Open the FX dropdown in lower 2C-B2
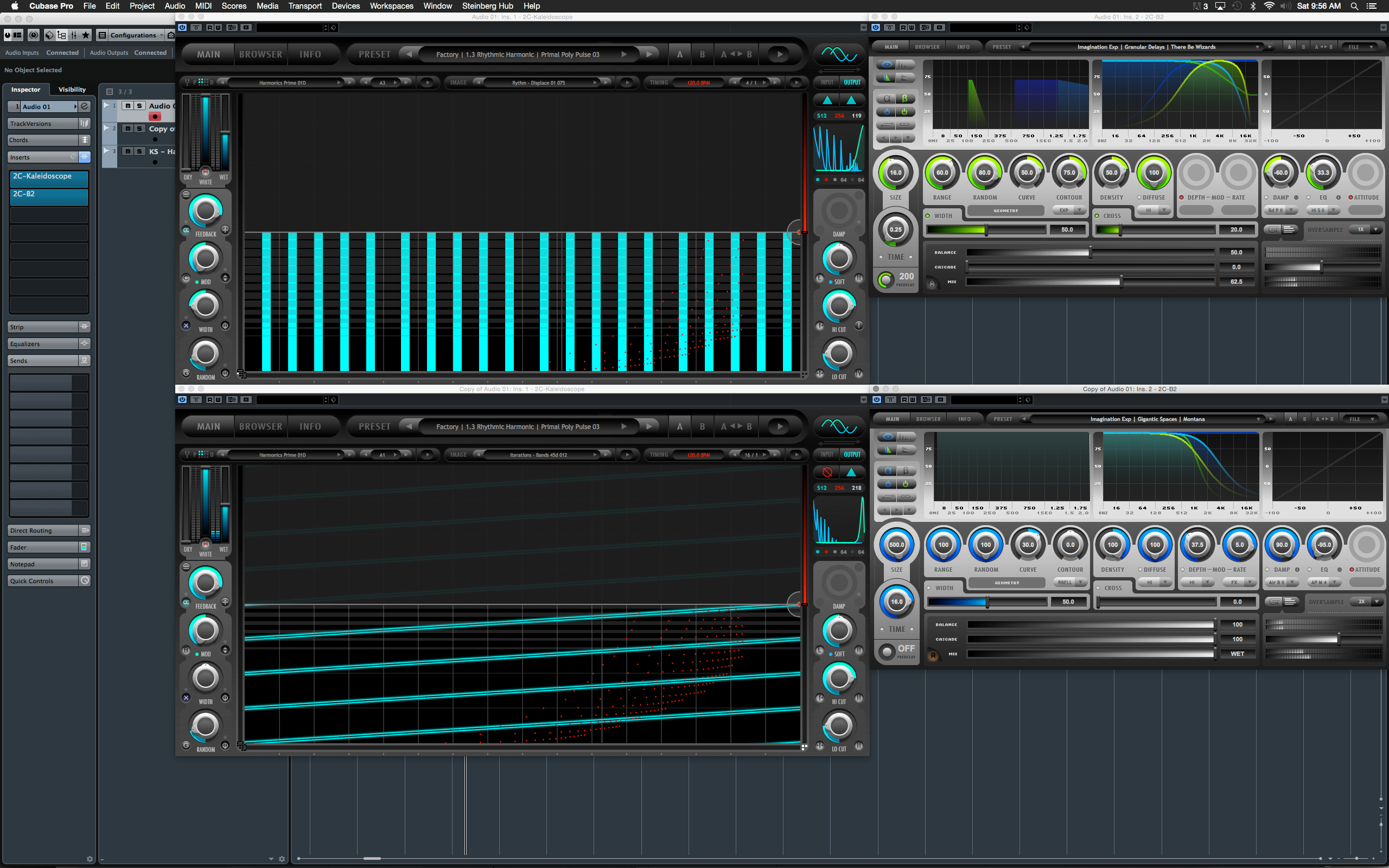Viewport: 1389px width, 868px height. coord(1240,583)
